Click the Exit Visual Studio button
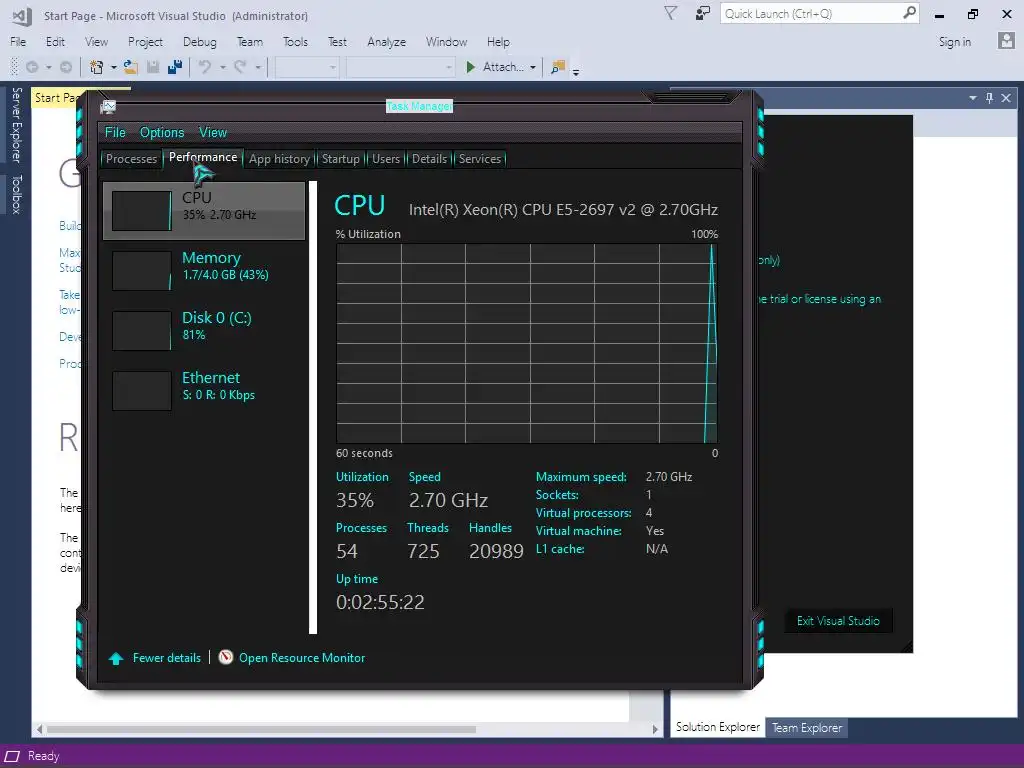Viewport: 1024px width, 768px height. pos(838,621)
